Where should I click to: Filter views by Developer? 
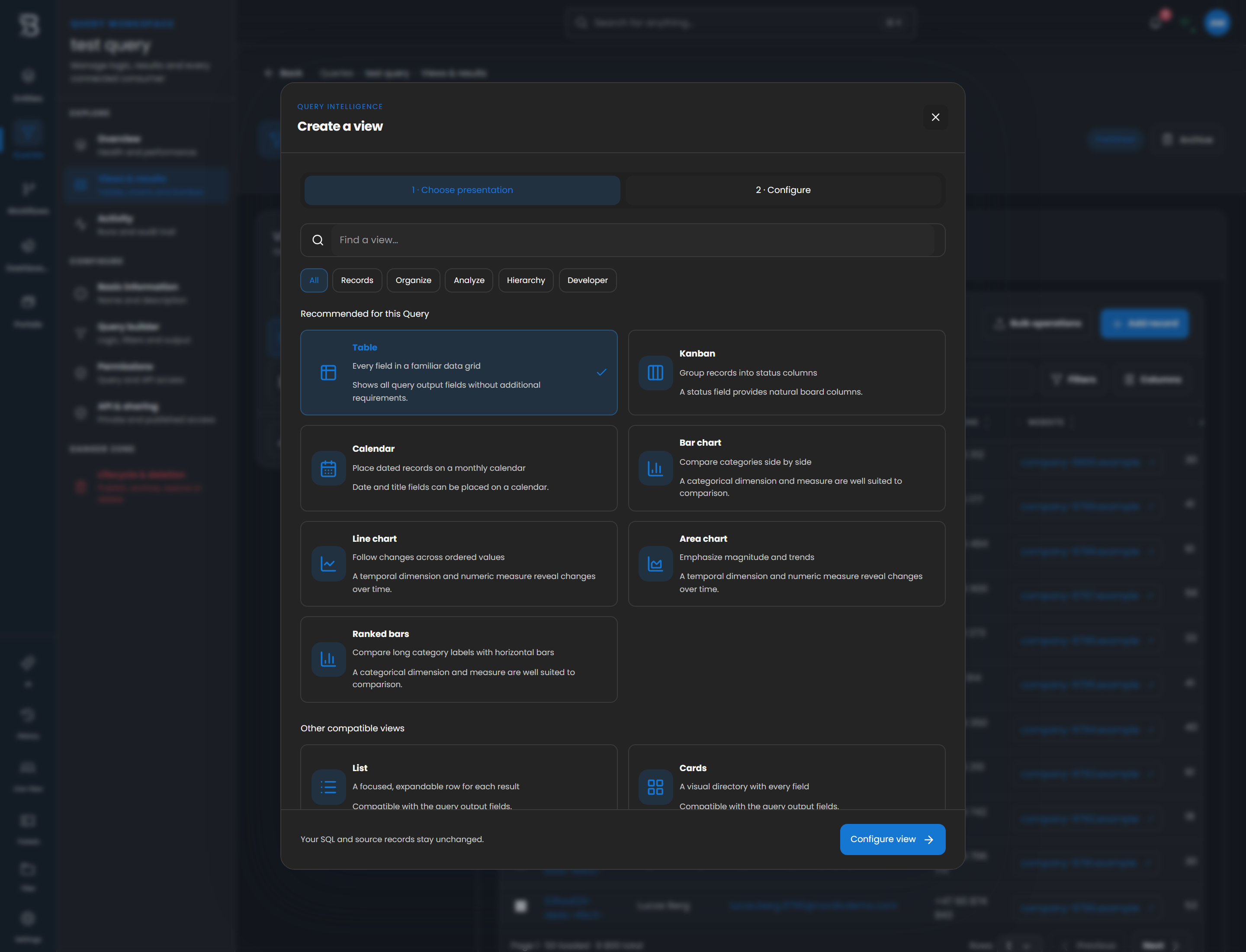click(x=587, y=280)
